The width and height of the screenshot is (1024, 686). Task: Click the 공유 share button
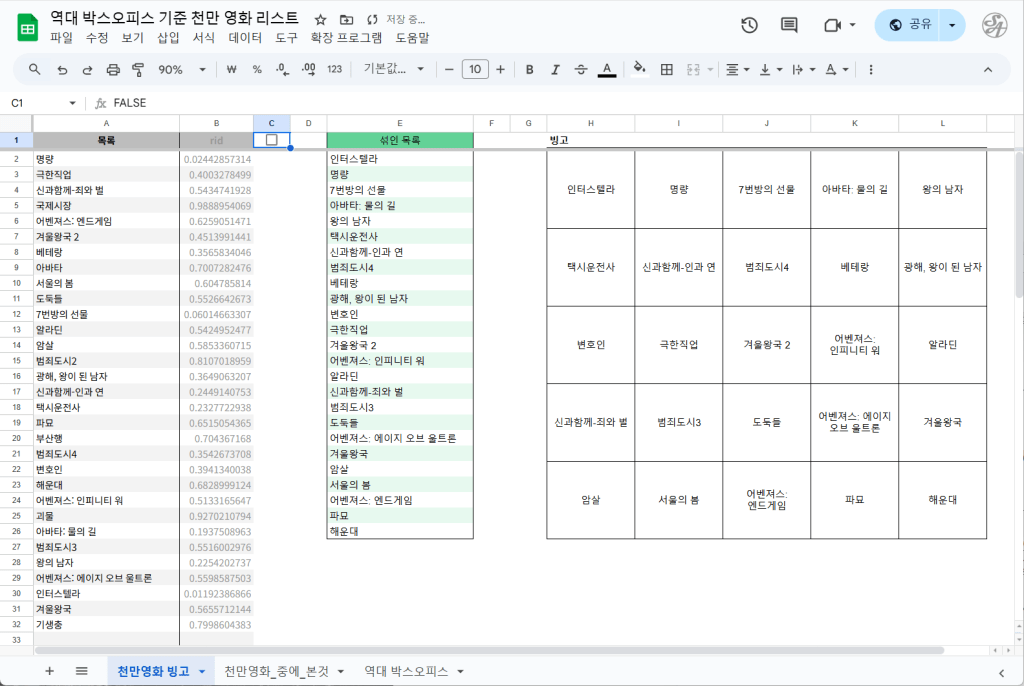click(909, 25)
